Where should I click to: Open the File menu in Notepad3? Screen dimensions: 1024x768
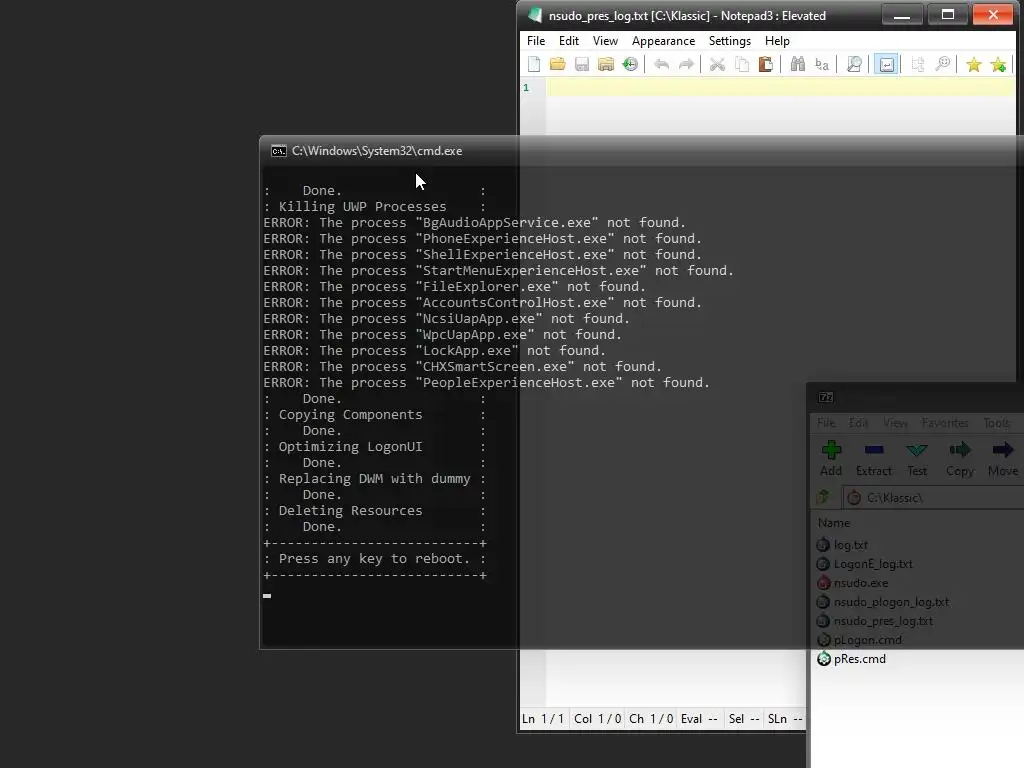click(x=536, y=40)
